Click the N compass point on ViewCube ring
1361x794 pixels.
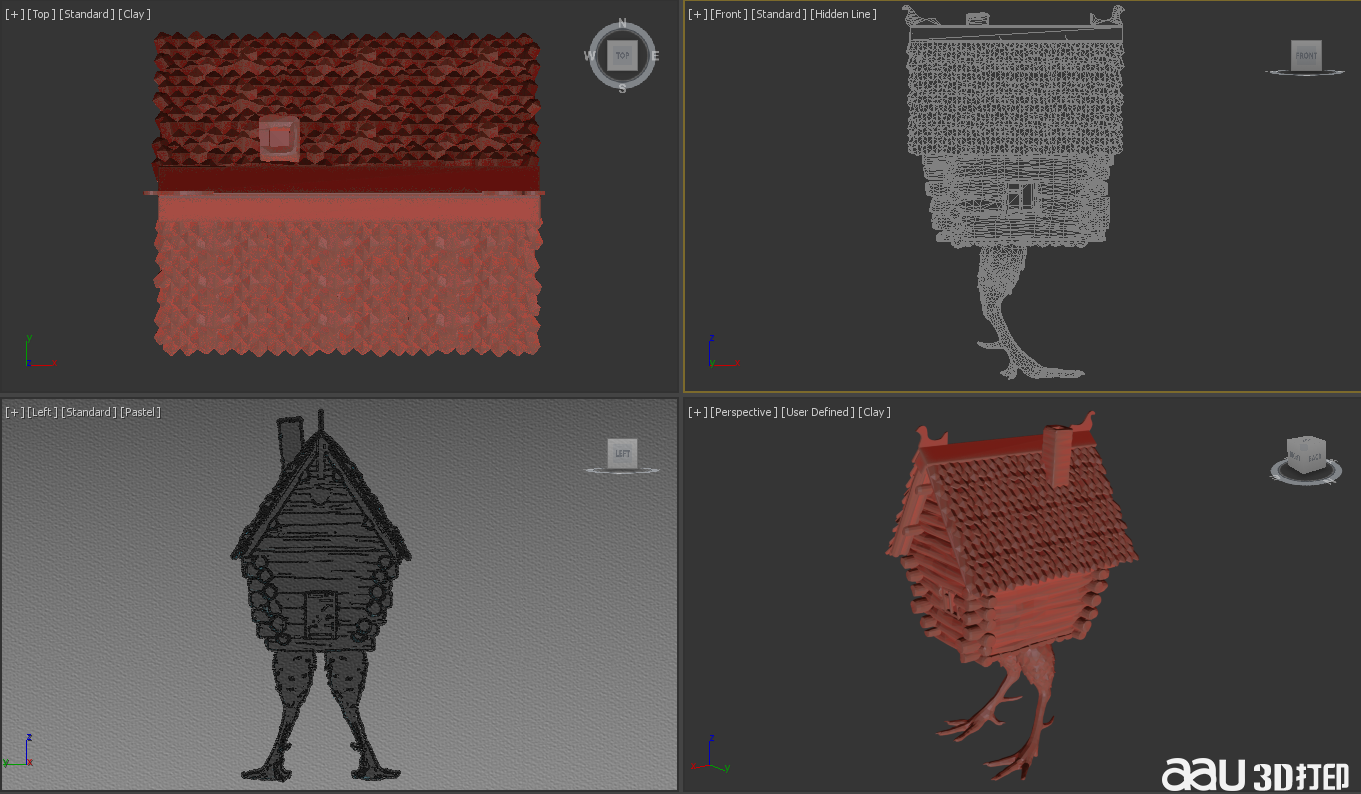click(x=622, y=23)
